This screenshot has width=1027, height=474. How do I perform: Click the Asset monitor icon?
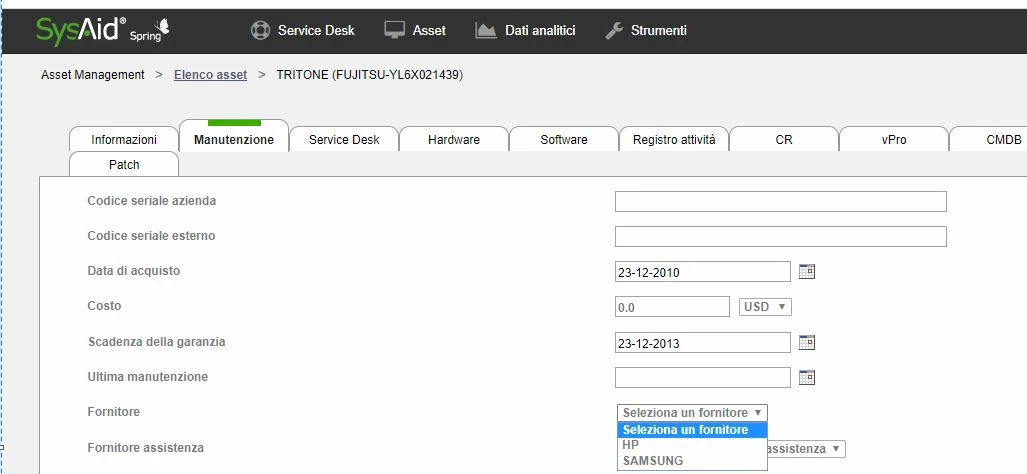tap(394, 30)
